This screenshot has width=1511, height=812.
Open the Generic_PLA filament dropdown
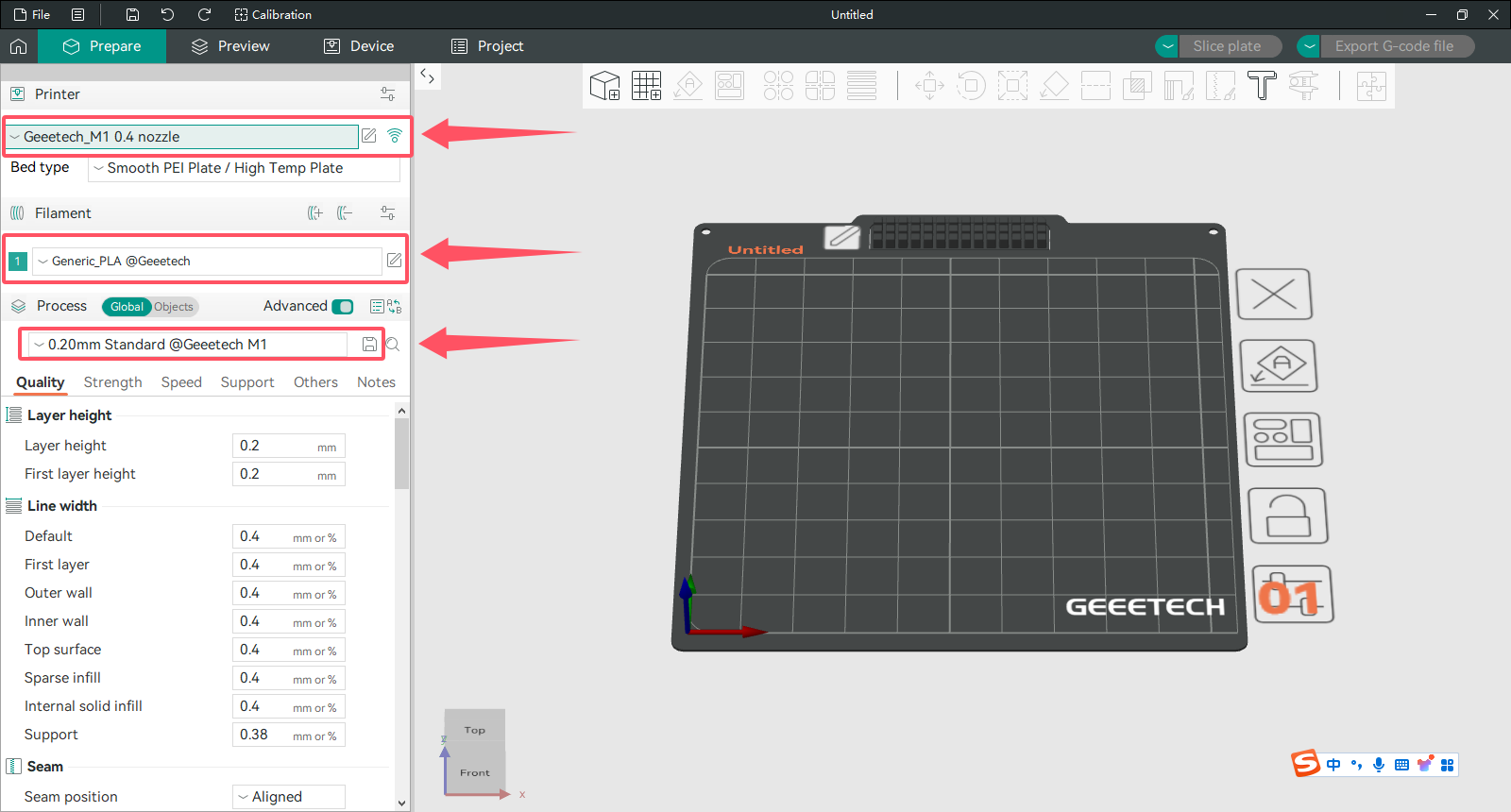tap(207, 262)
